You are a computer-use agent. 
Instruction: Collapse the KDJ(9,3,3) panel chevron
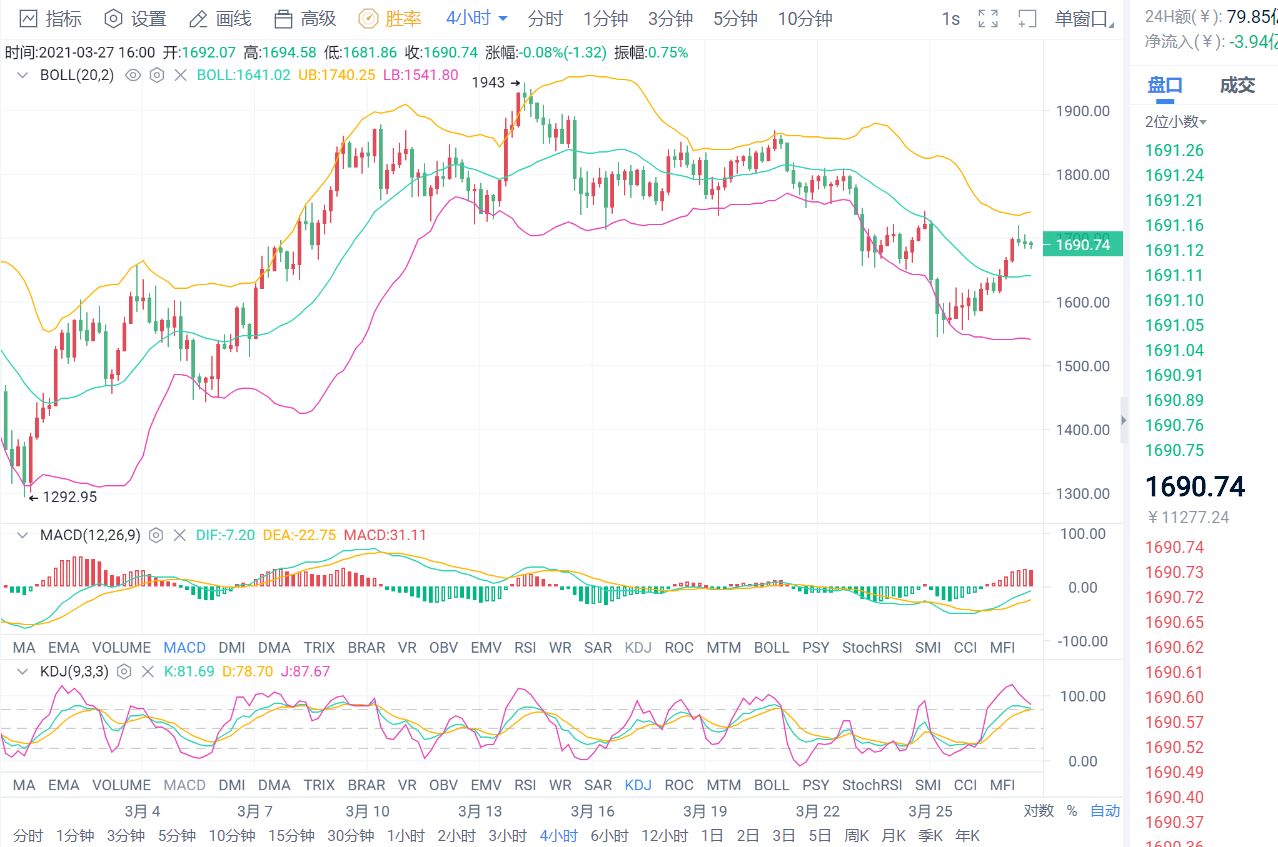click(22, 671)
